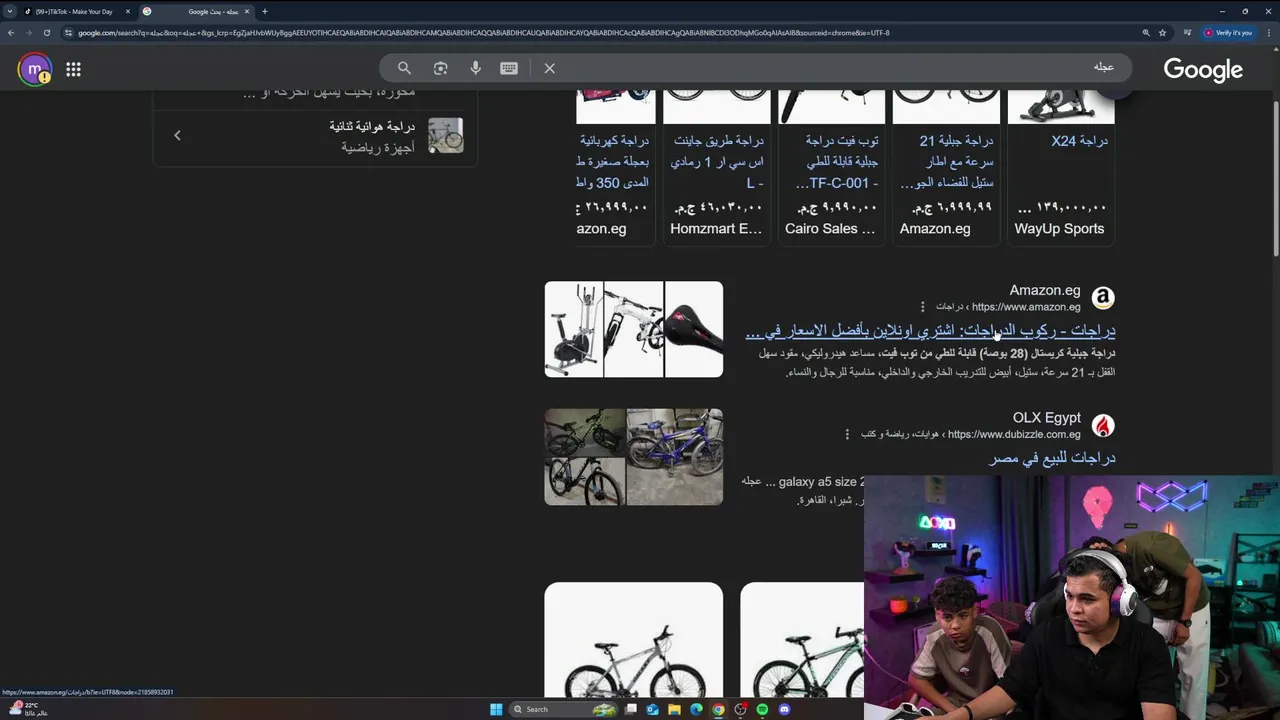
Task: Open the Windows Start menu
Action: click(x=496, y=709)
